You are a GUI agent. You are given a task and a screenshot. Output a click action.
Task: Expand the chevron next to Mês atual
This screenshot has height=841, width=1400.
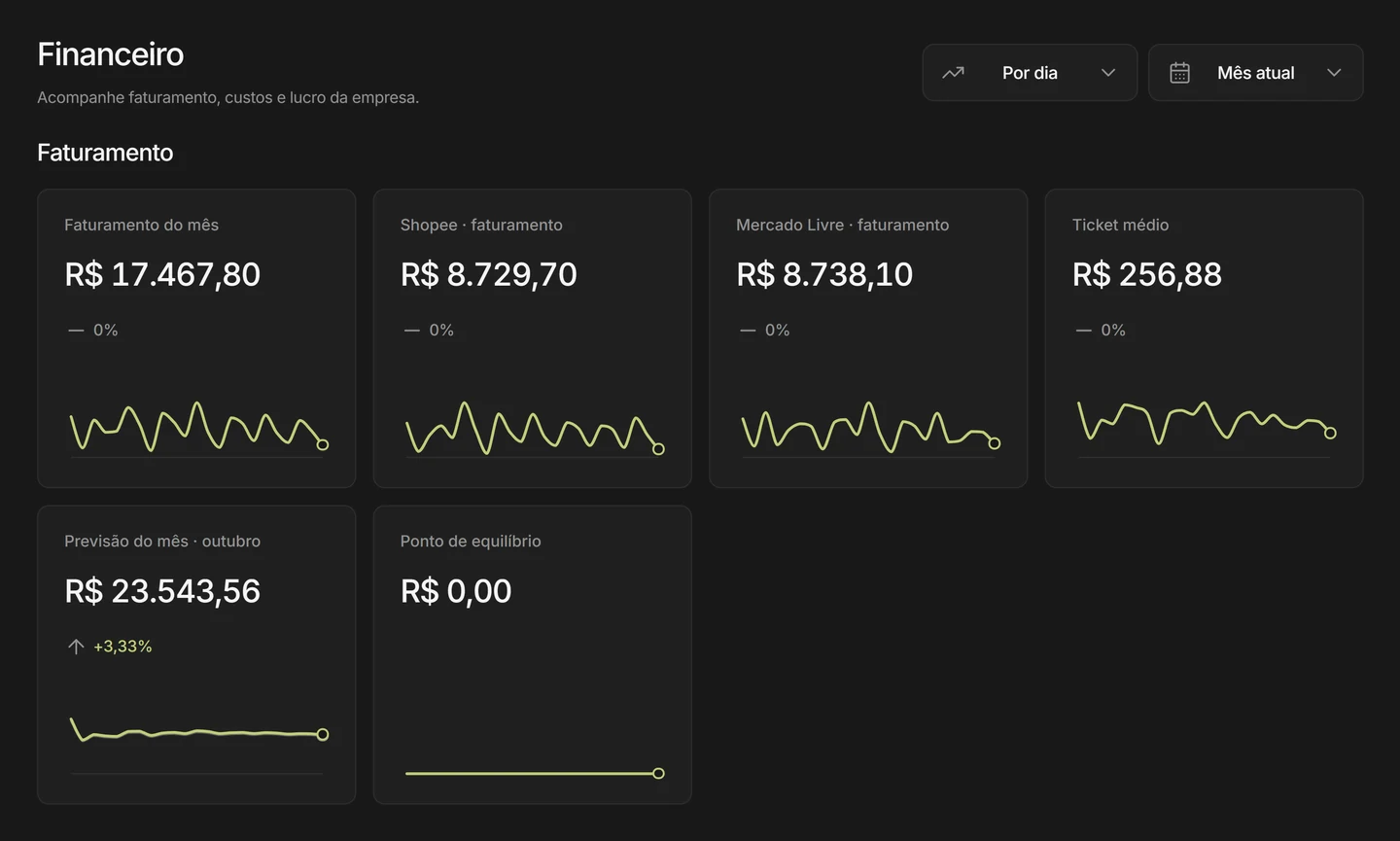(x=1334, y=73)
